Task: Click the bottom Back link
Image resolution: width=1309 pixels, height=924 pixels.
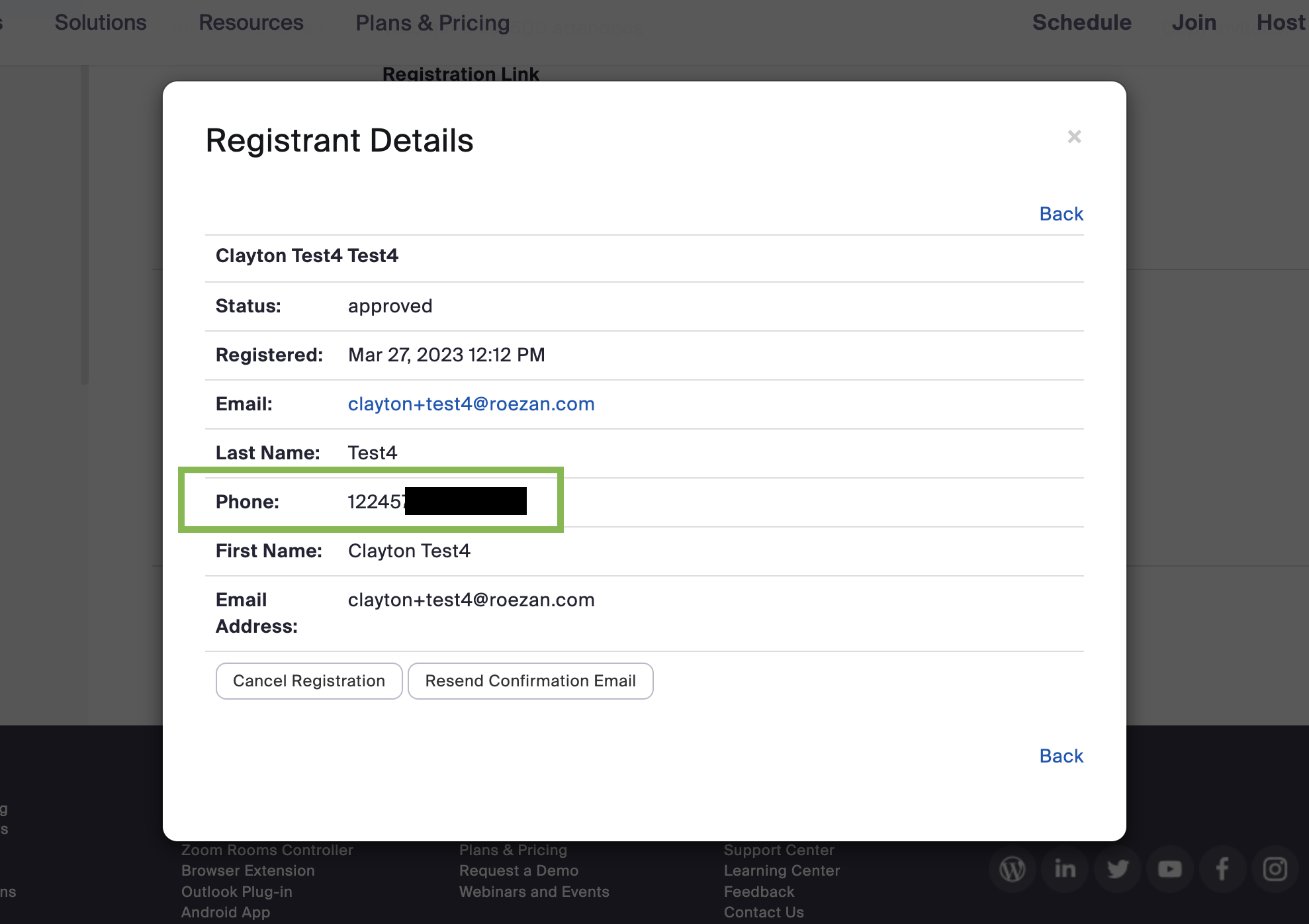Action: click(x=1061, y=756)
